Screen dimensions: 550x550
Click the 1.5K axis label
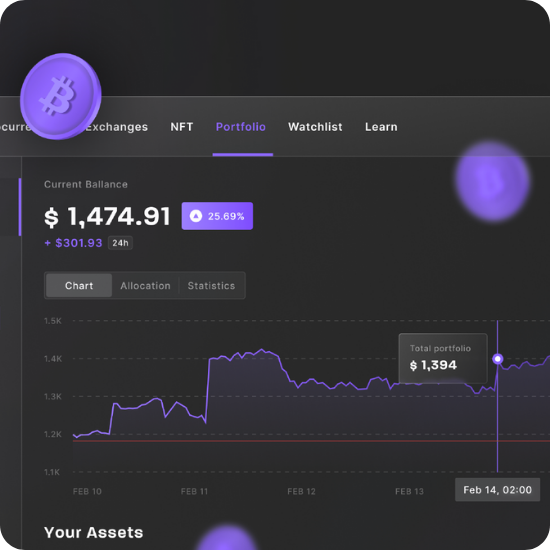click(53, 321)
